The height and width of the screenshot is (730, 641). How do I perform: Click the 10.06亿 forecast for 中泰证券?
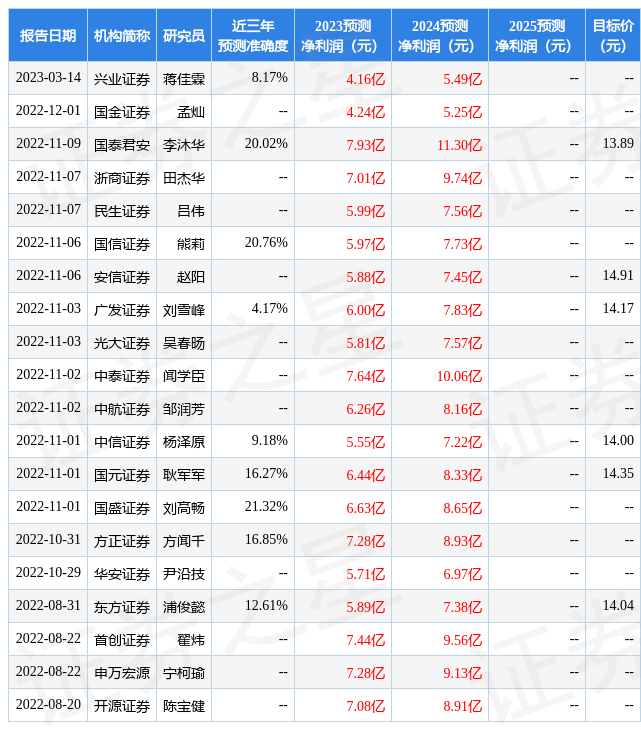coord(459,376)
